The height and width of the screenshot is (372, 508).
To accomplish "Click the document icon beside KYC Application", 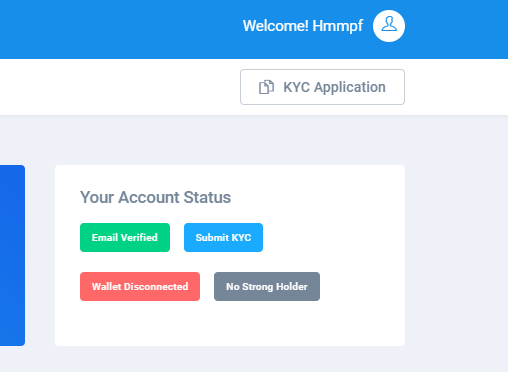I will coord(266,87).
